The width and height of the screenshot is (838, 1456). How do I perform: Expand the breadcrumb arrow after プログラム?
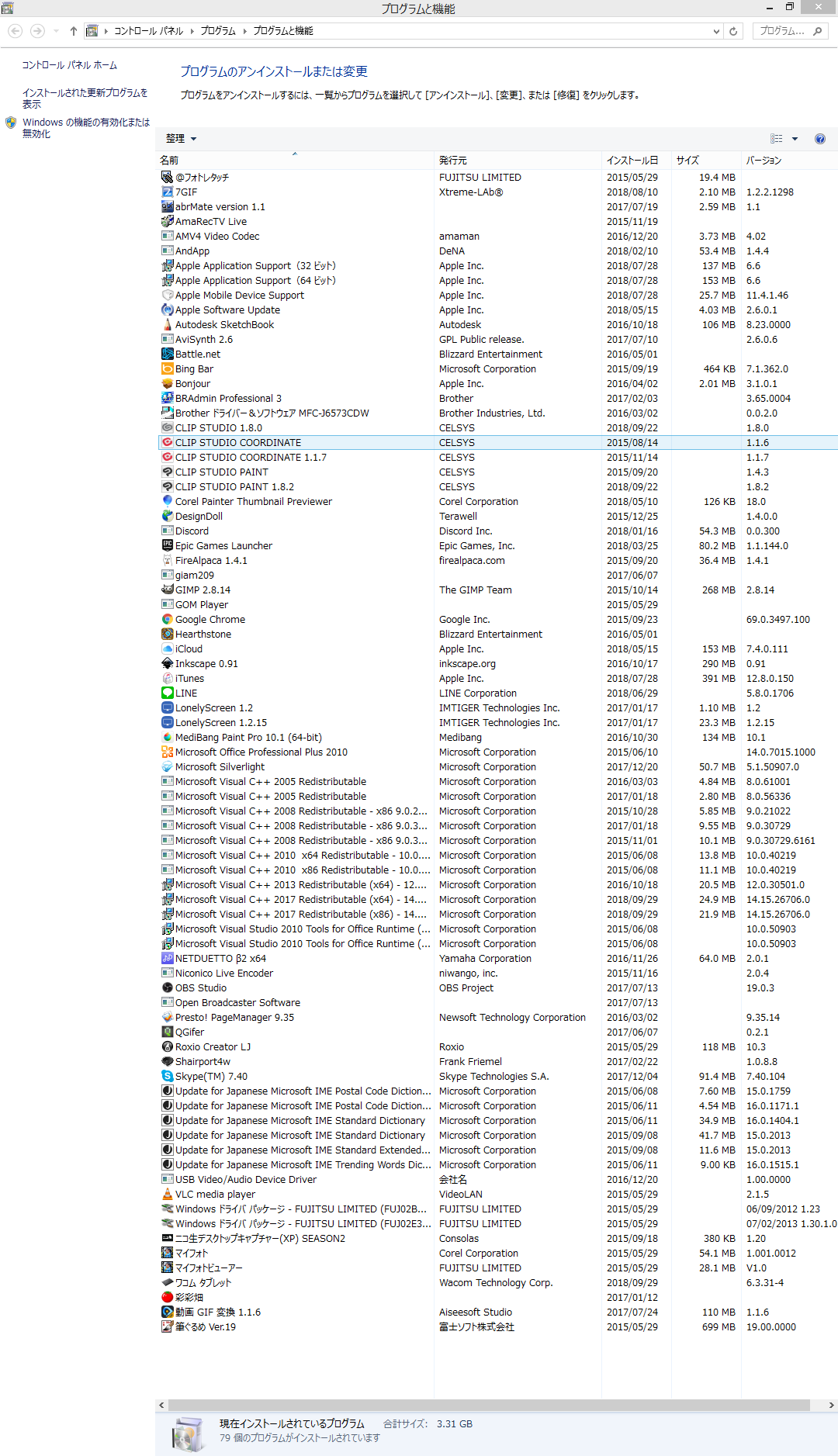(244, 31)
